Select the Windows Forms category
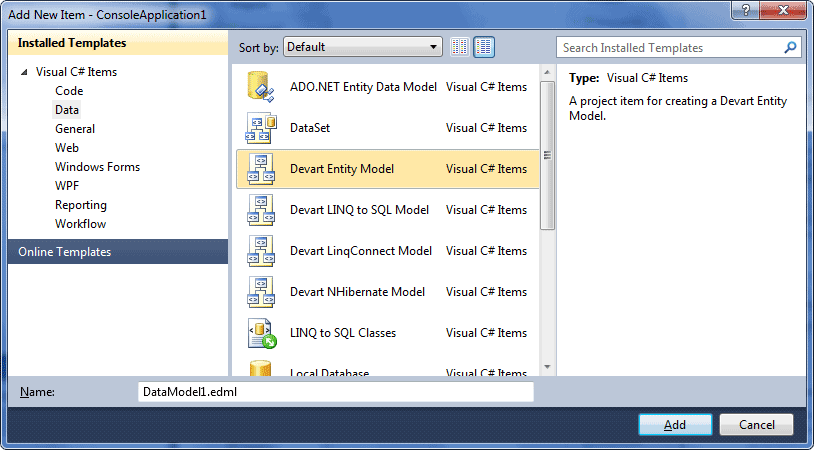The image size is (814, 450). 98,167
